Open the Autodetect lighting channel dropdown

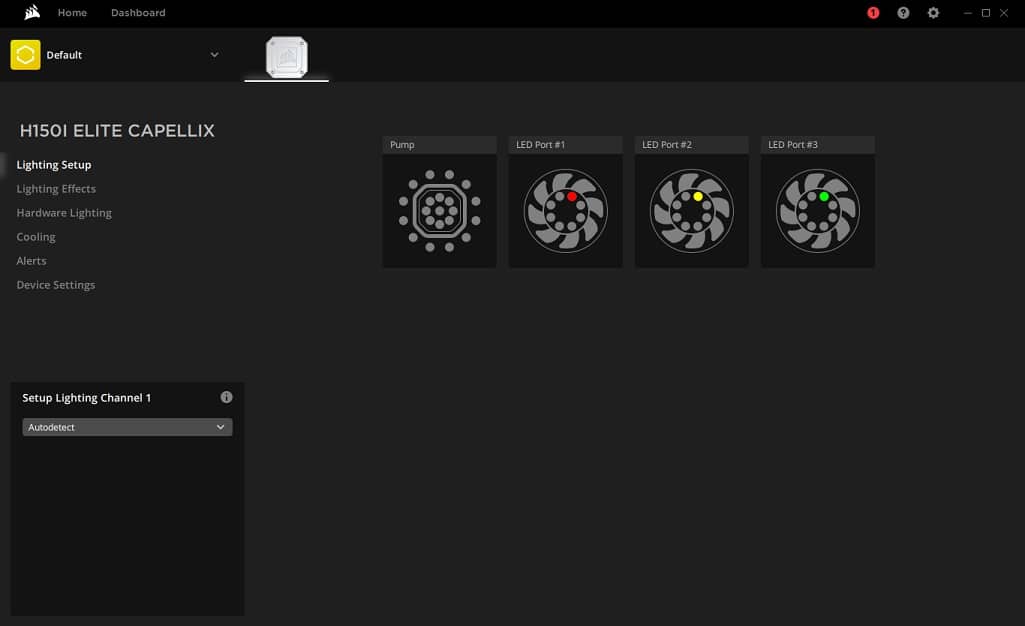click(x=127, y=427)
